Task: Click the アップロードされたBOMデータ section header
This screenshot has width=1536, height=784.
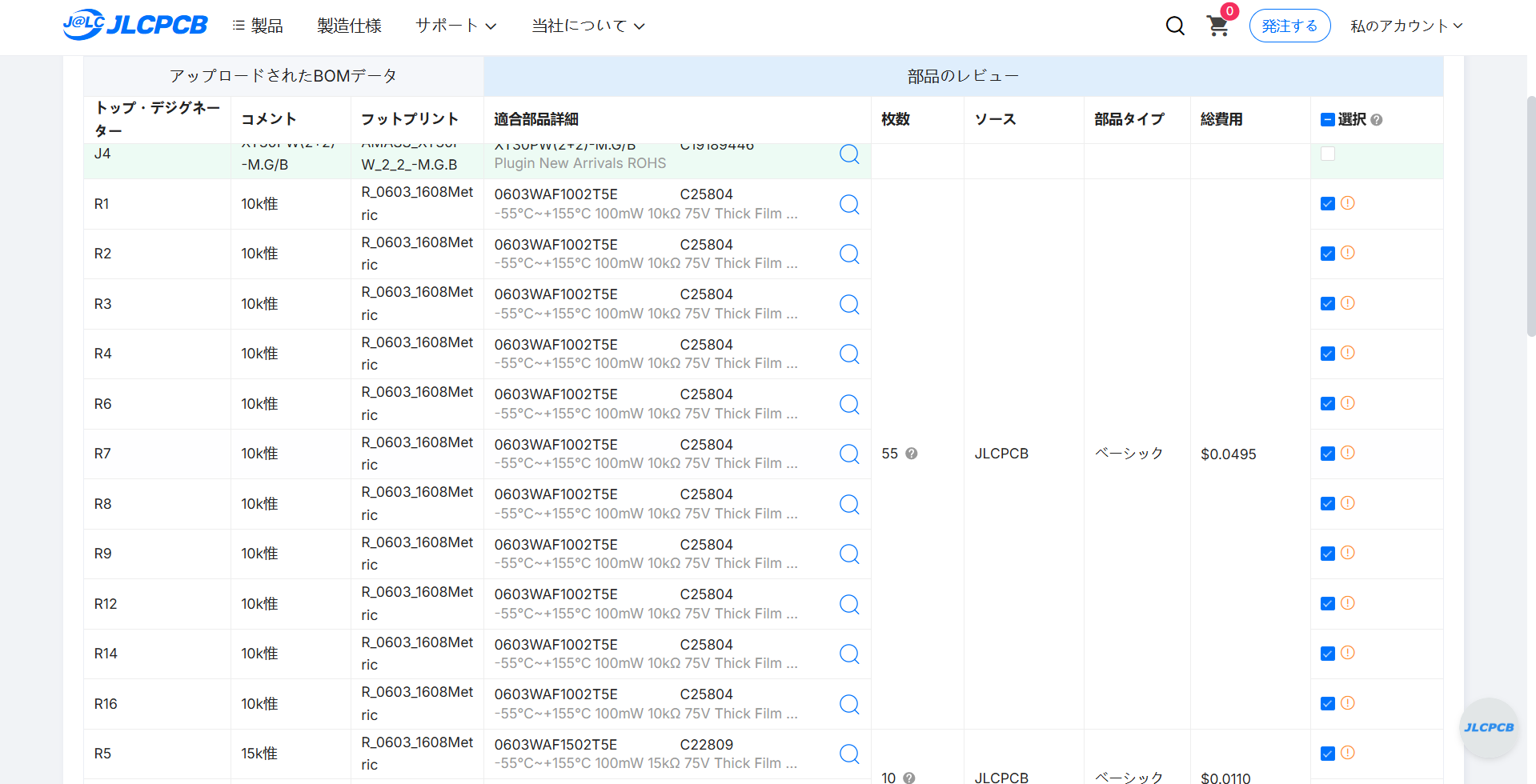Action: pyautogui.click(x=283, y=76)
